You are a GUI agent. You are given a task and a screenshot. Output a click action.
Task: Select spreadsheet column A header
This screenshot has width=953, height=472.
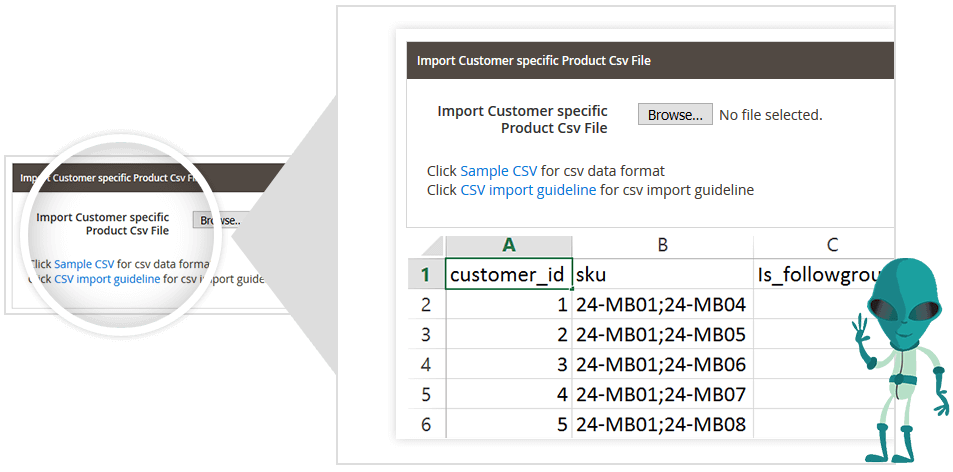click(x=509, y=245)
